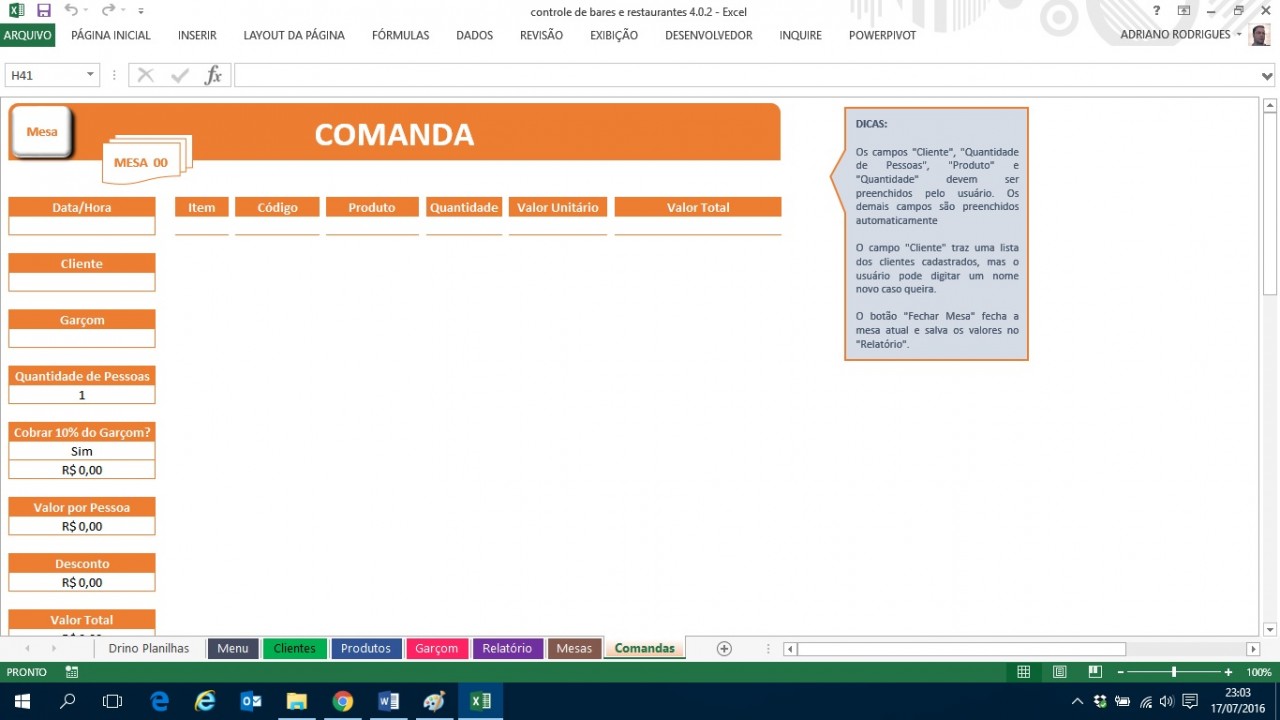Open the FÓRMULAS ribbon tab
Screen dimensions: 1280x720
(x=400, y=35)
